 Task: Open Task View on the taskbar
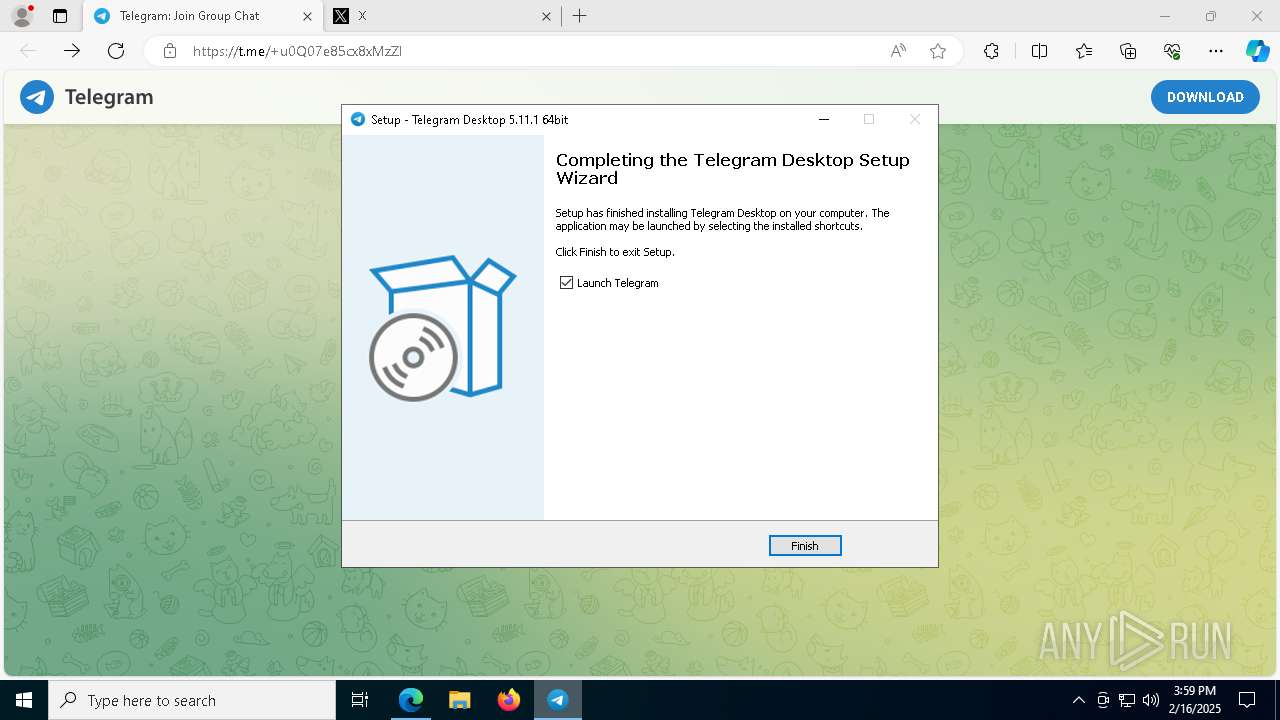[360, 700]
